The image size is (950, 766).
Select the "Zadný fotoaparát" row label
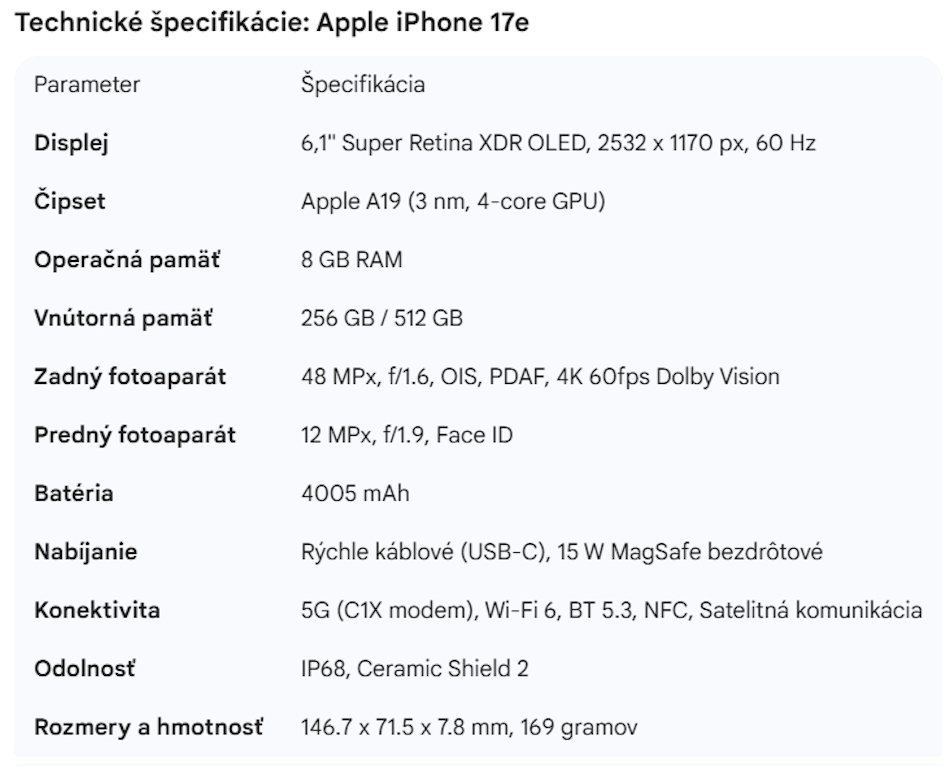pyautogui.click(x=130, y=377)
